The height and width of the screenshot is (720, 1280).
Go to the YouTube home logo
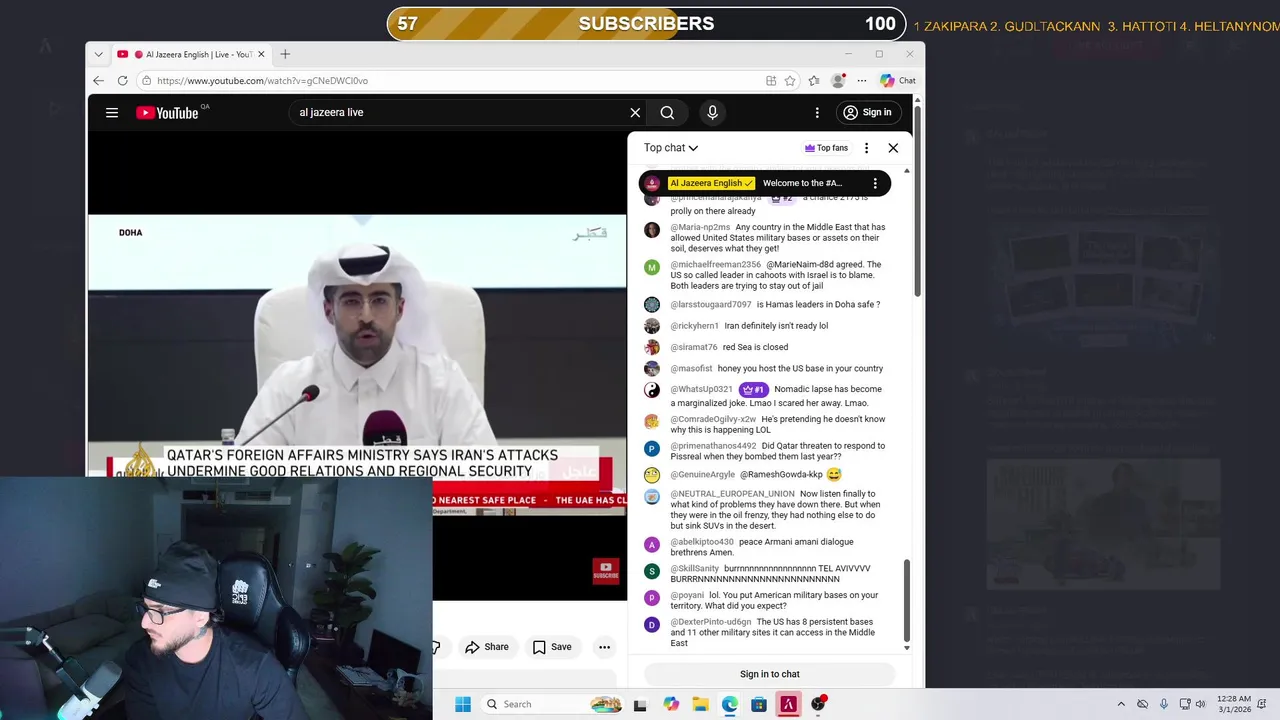[x=168, y=113]
